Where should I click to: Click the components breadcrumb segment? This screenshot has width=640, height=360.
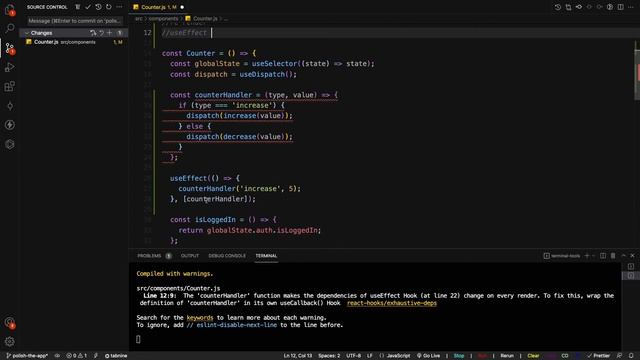163,18
